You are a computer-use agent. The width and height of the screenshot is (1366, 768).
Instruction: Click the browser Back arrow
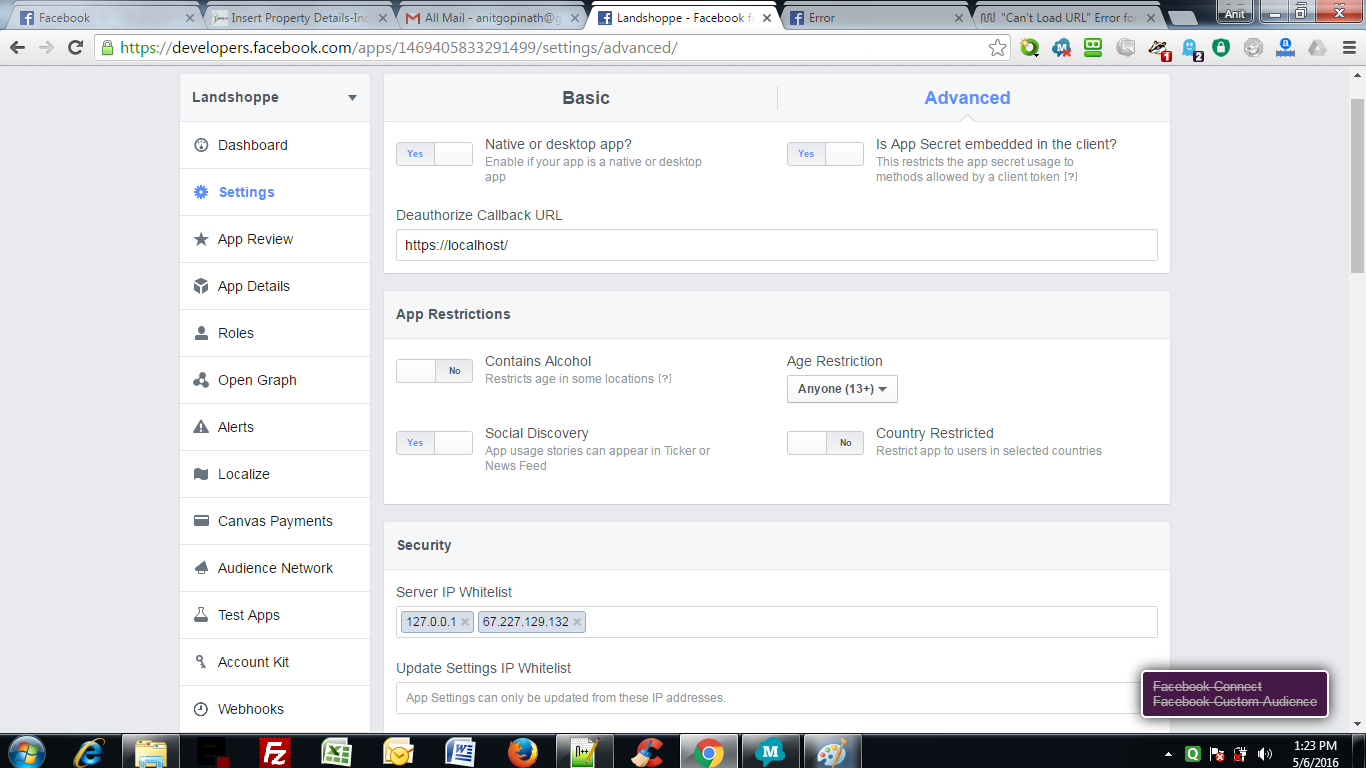(18, 47)
